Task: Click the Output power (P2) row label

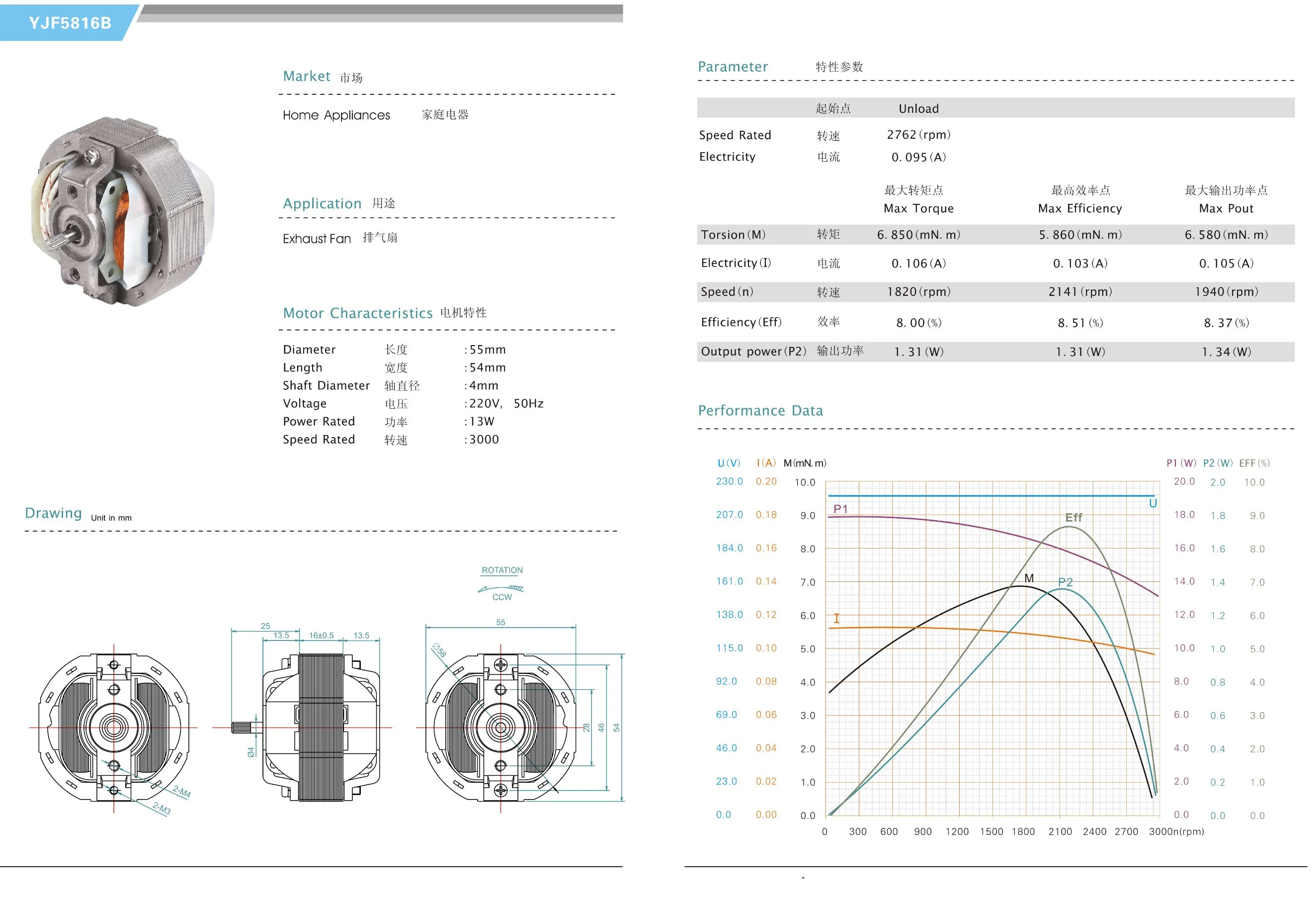Action: pyautogui.click(x=753, y=352)
